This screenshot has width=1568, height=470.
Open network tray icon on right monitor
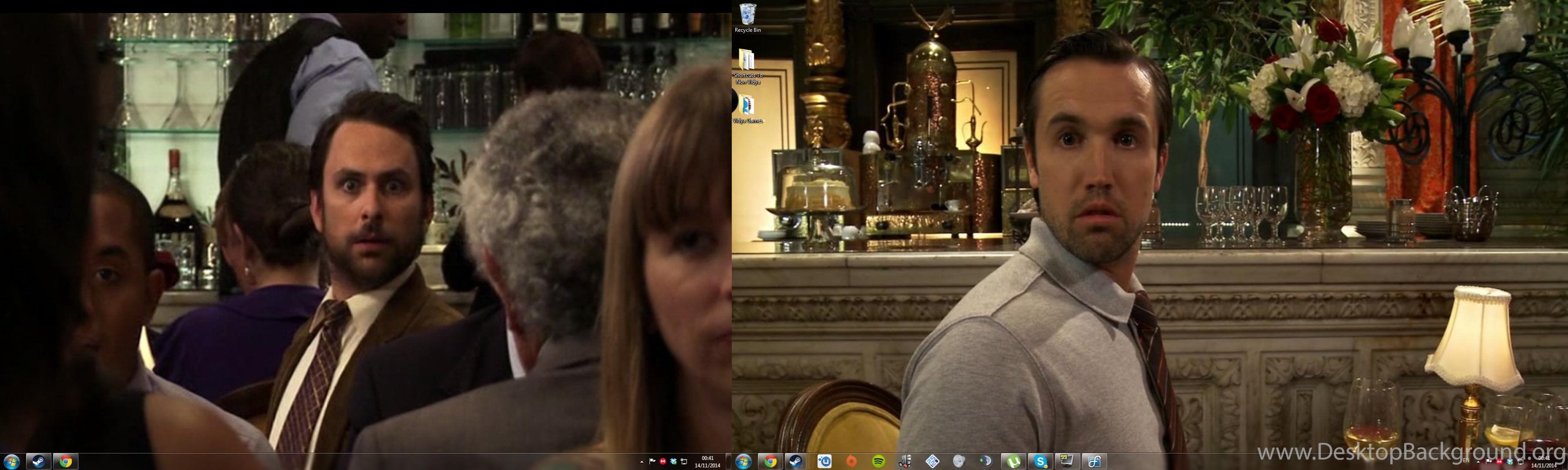[x=1521, y=462]
